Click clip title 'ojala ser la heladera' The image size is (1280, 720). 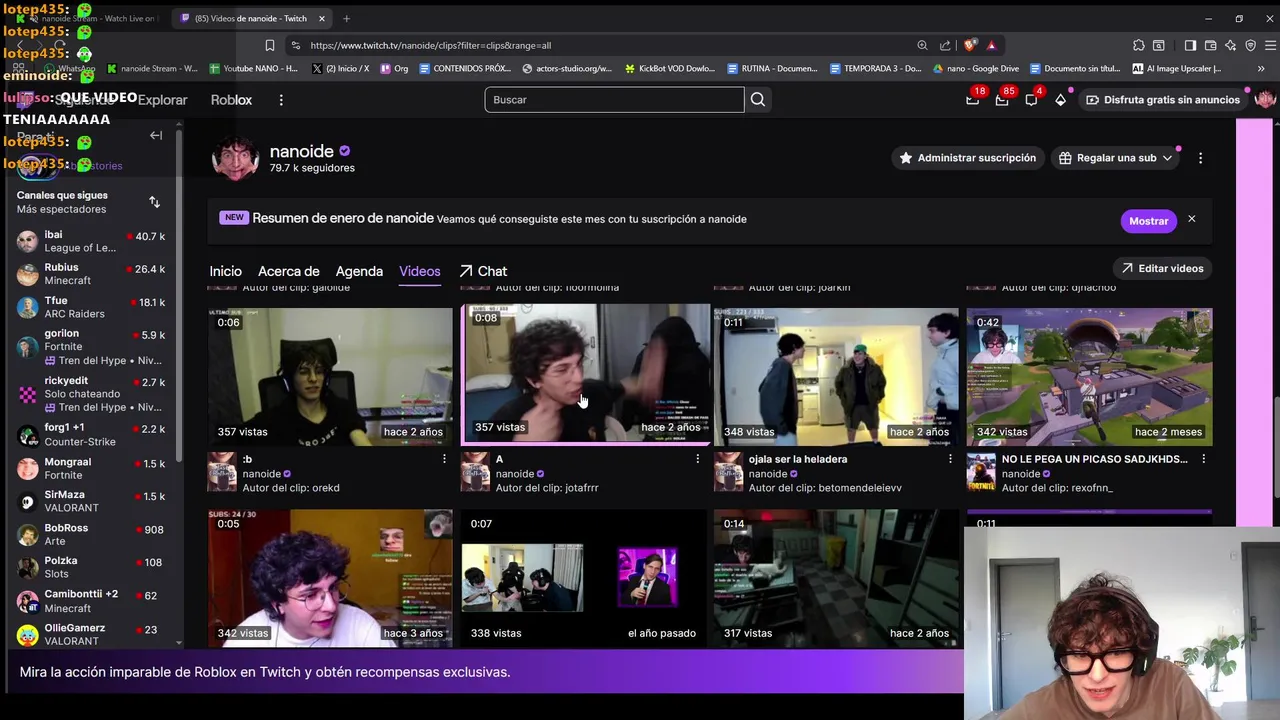798,459
